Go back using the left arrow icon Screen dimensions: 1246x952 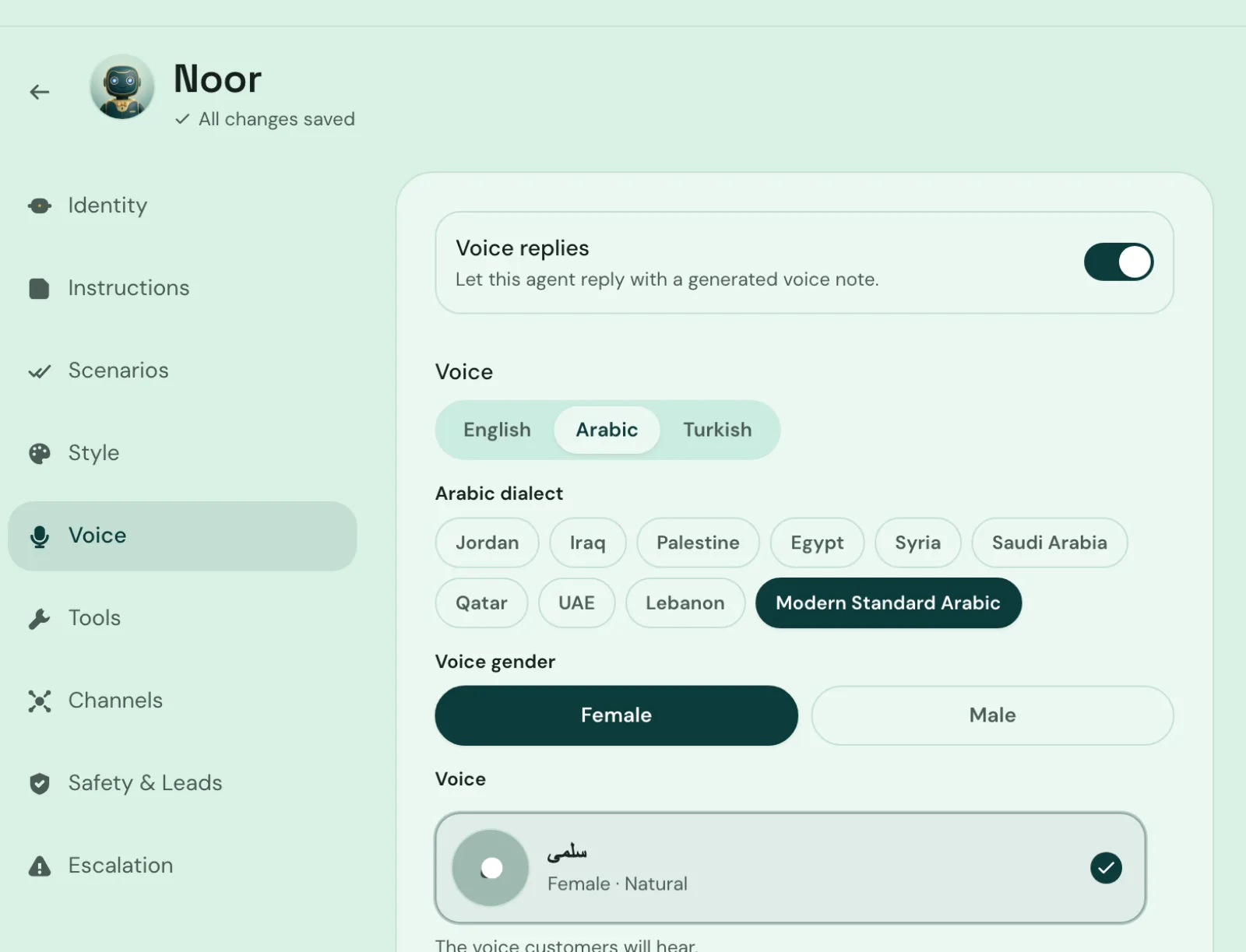(40, 92)
